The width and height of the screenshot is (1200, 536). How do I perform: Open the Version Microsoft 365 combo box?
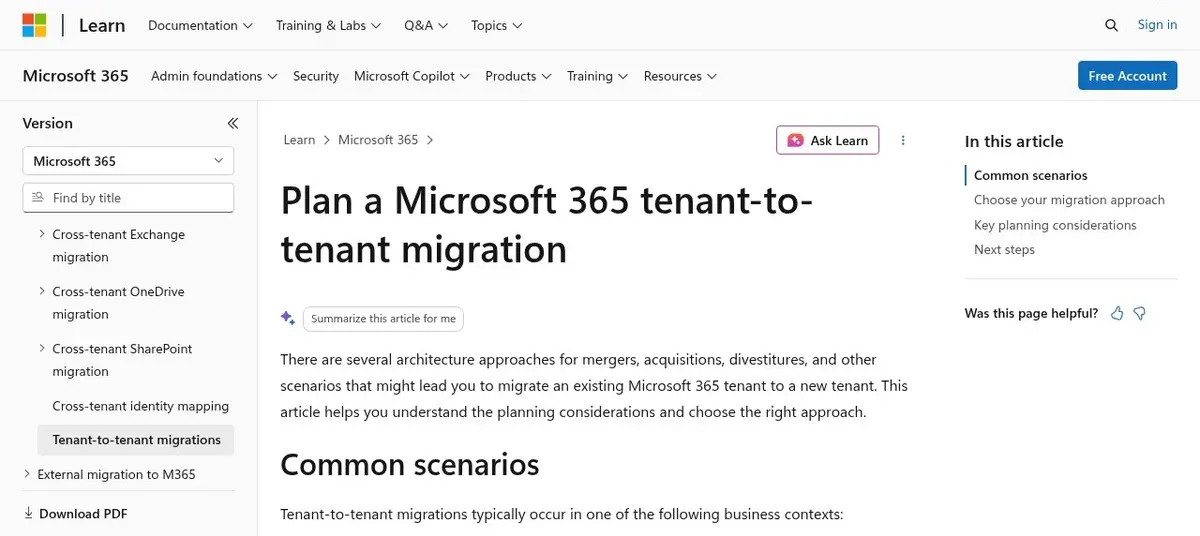[128, 161]
